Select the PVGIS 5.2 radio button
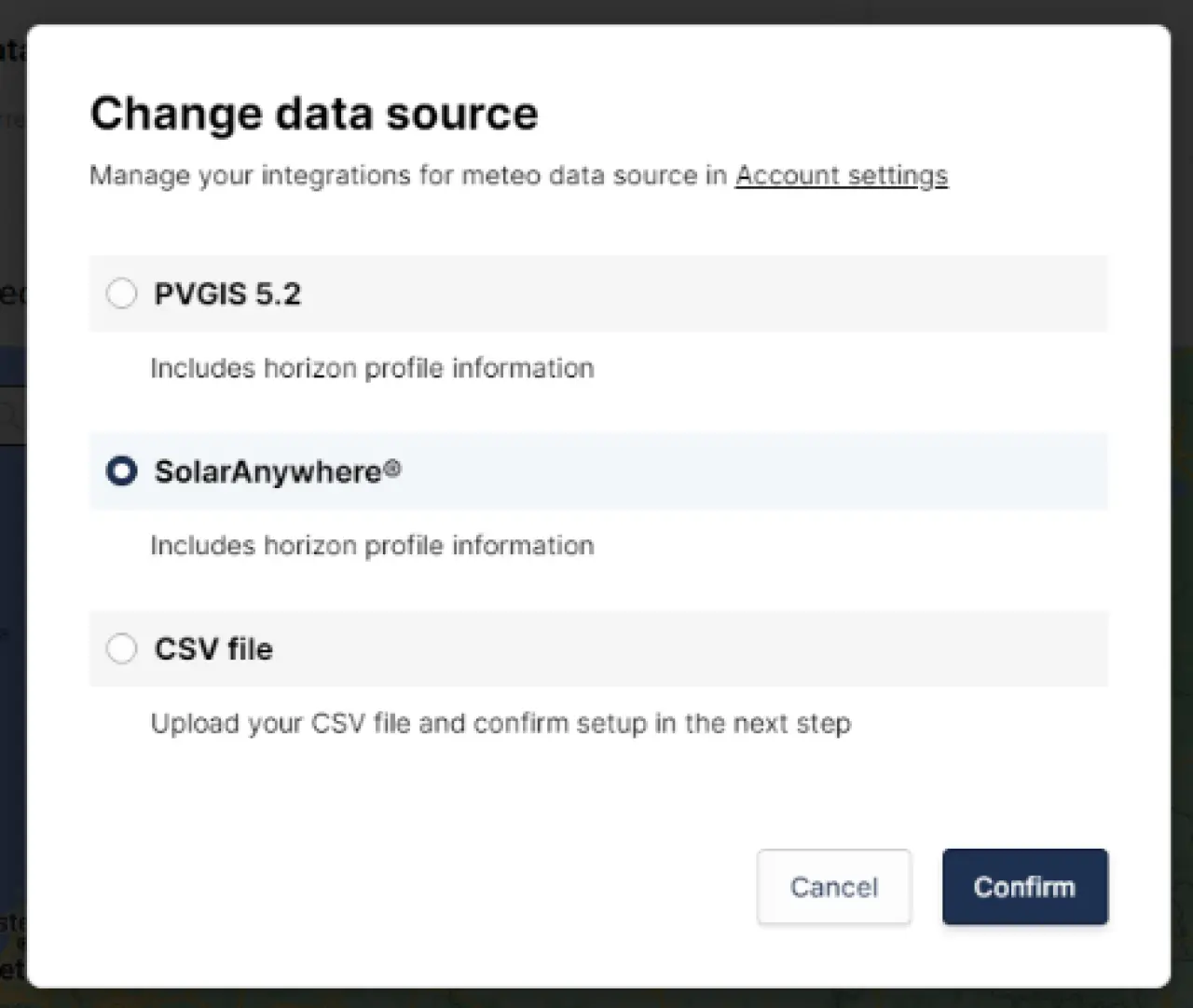Viewport: 1193px width, 1008px height. point(121,293)
